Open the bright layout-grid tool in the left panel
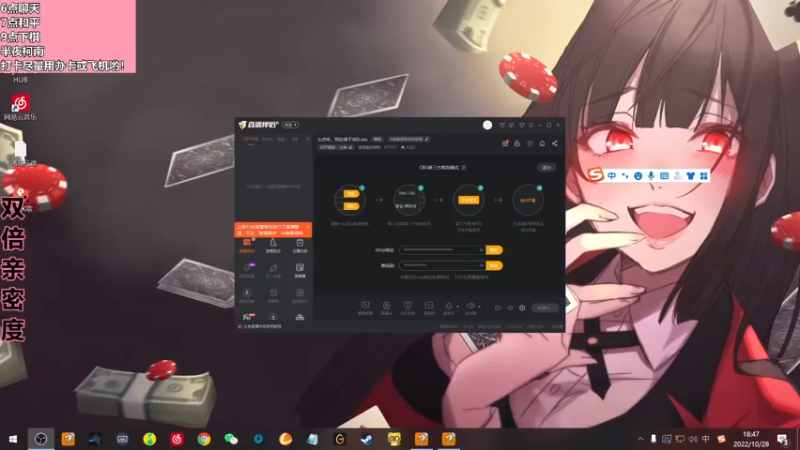Viewport: 800px width, 450px height. 300,270
